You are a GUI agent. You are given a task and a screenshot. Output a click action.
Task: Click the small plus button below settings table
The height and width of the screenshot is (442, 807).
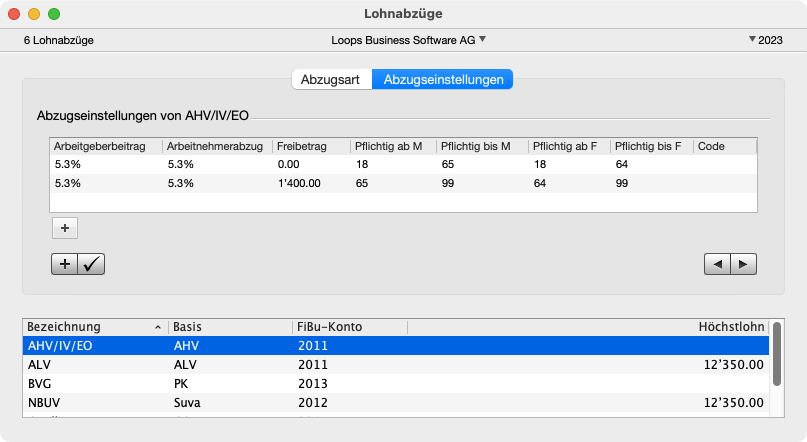pos(64,228)
